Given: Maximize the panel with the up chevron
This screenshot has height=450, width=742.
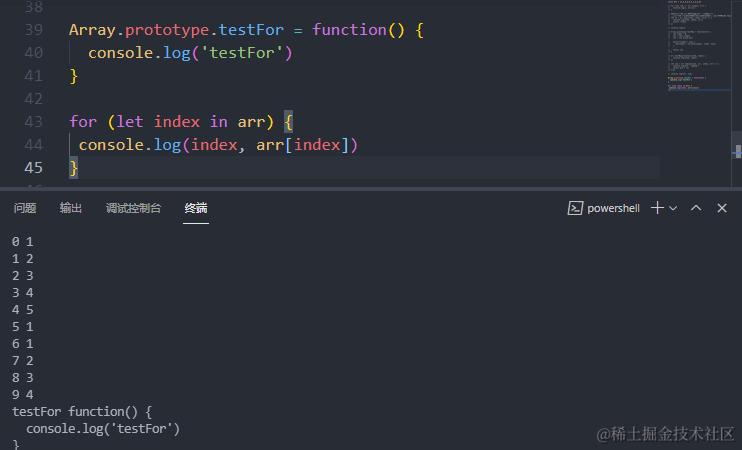Looking at the screenshot, I should [696, 208].
